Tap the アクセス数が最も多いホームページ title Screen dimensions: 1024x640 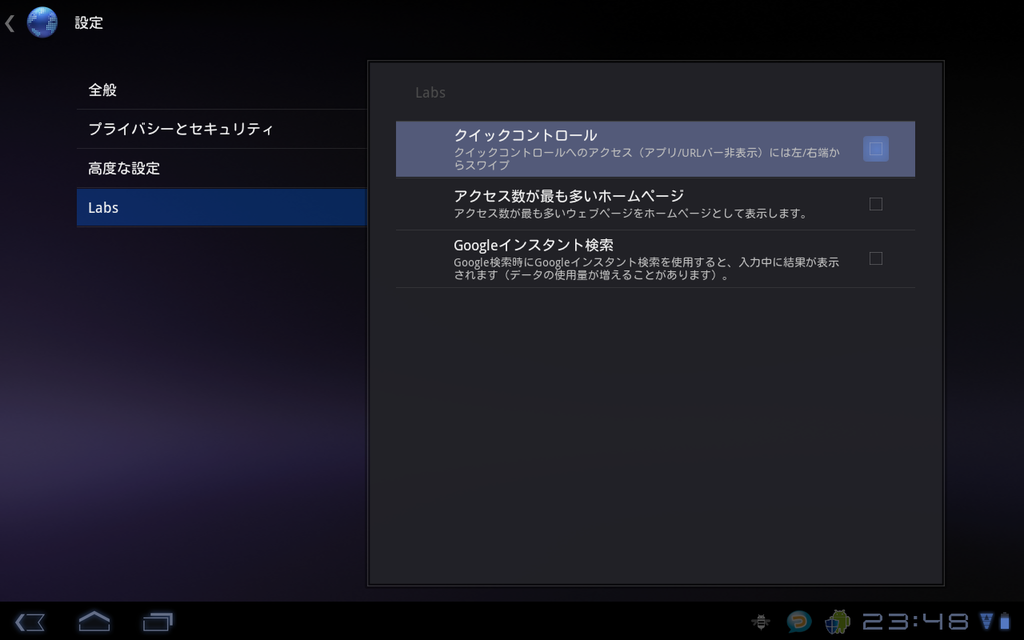pyautogui.click(x=569, y=196)
